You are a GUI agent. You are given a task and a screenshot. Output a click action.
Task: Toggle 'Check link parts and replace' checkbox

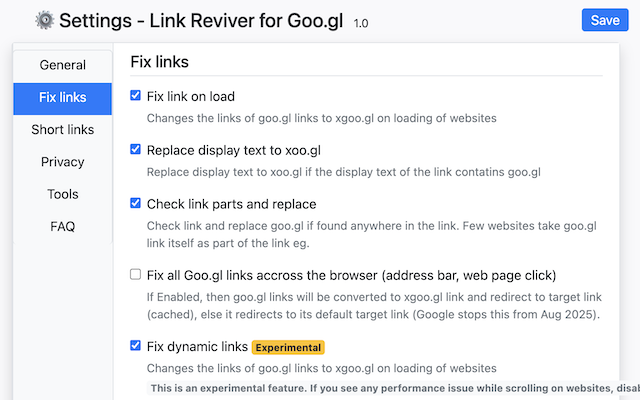point(136,204)
